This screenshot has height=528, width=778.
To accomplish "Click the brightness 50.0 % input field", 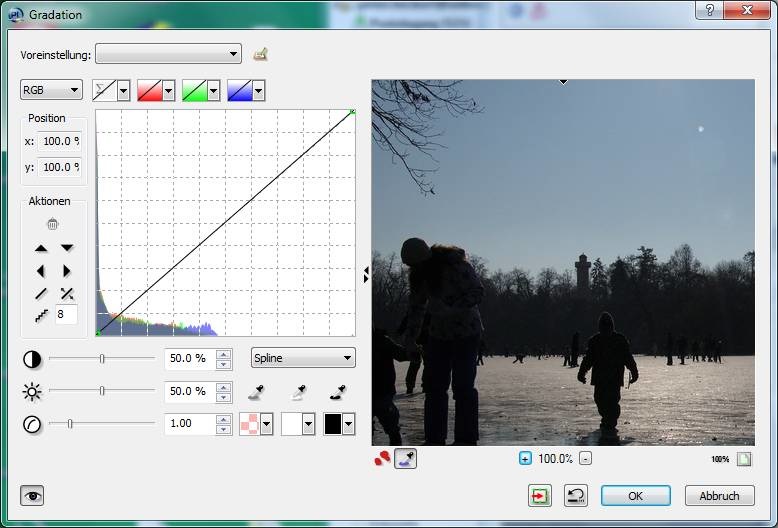I will 188,391.
